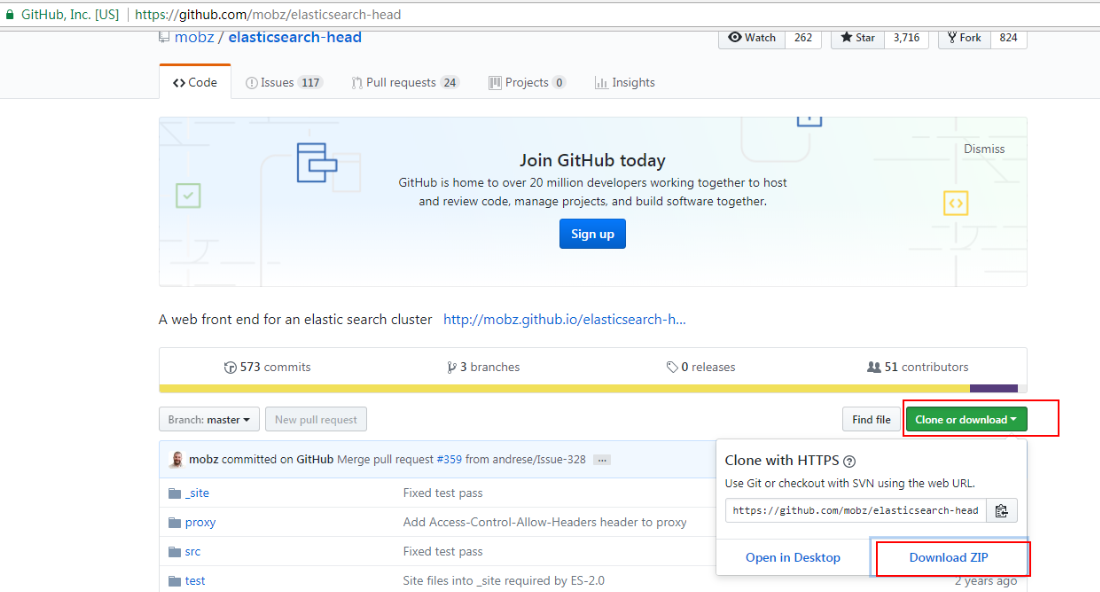Screen dimensions: 1100x592
Task: Open the proxy folder
Action: click(x=200, y=523)
